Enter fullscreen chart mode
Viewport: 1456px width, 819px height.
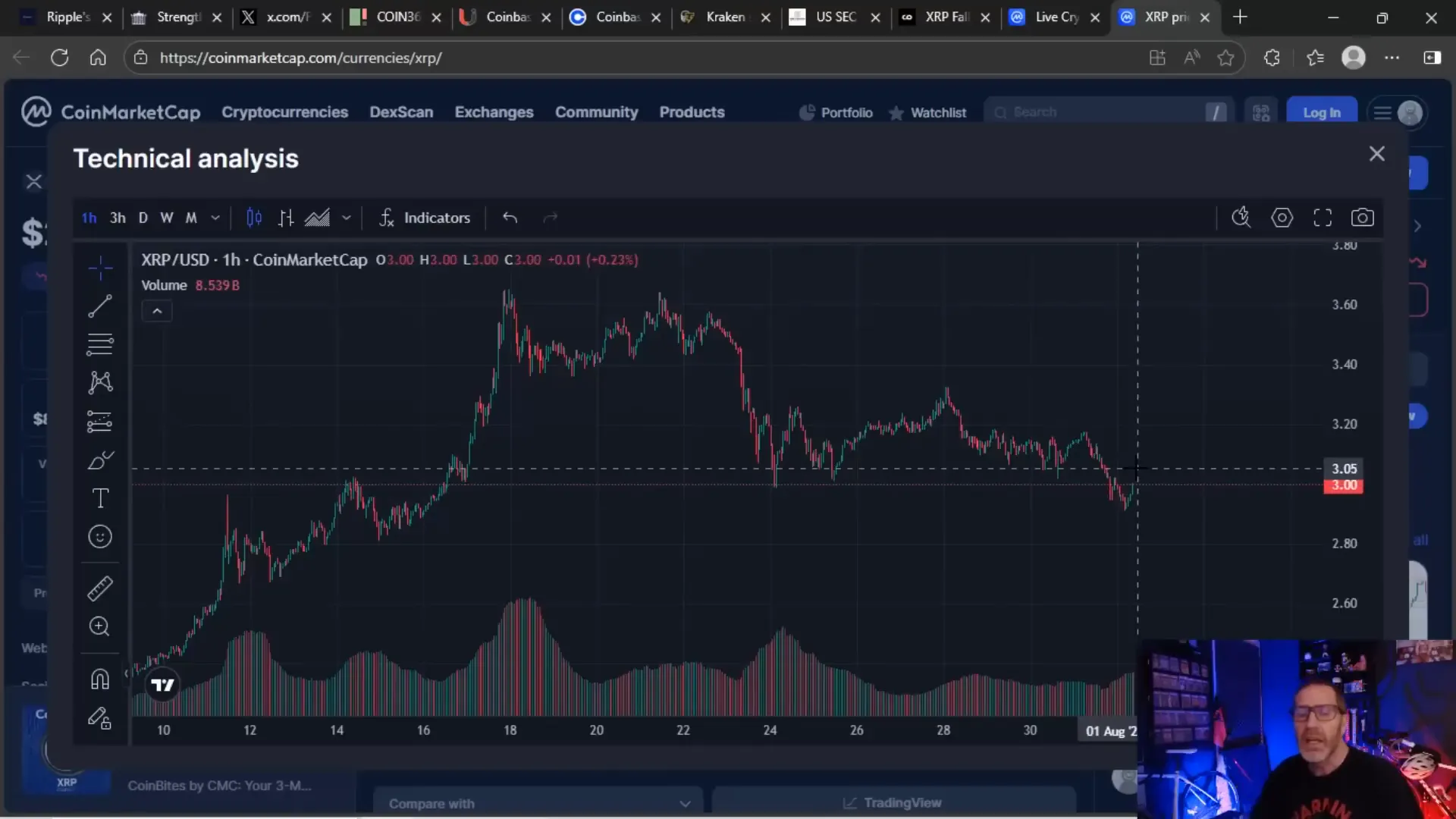(1323, 218)
